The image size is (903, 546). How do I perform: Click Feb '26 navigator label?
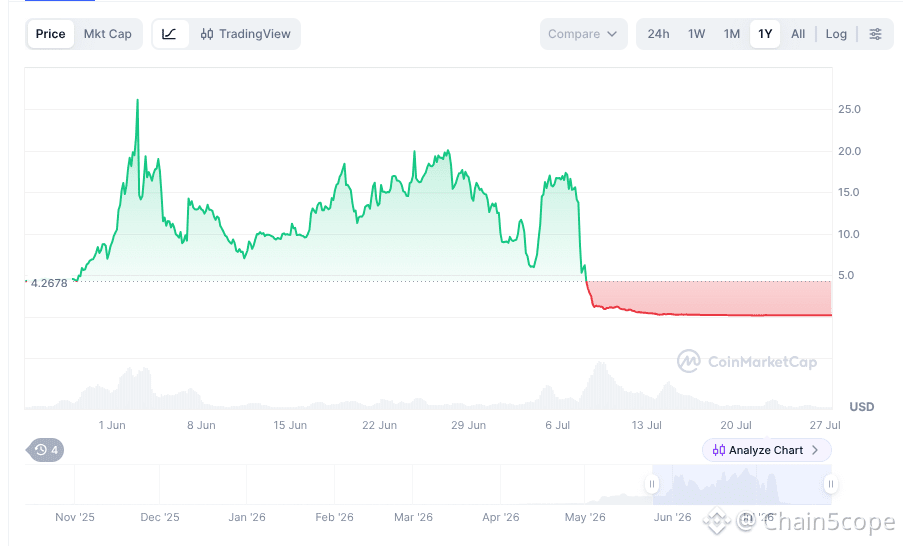tap(334, 517)
